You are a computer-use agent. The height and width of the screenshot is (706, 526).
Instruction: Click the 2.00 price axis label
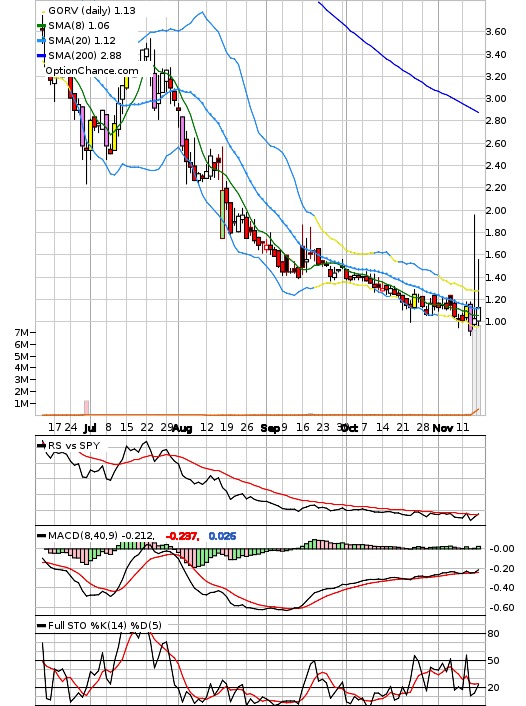coord(496,210)
